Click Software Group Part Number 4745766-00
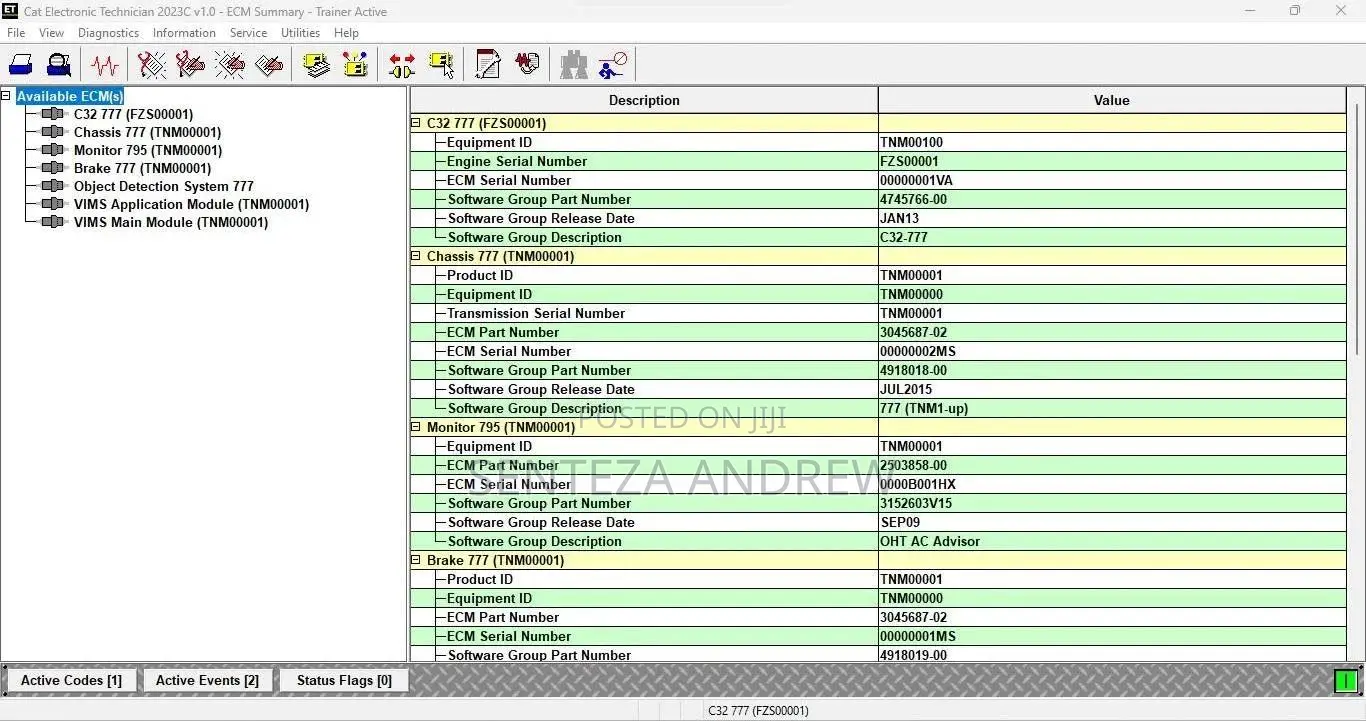 tap(913, 199)
